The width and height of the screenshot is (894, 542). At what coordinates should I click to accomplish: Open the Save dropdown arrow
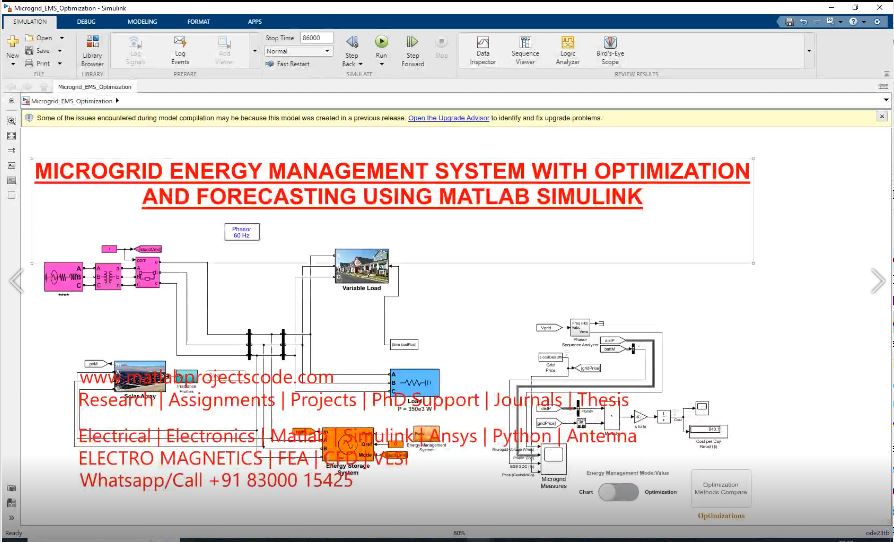point(61,51)
